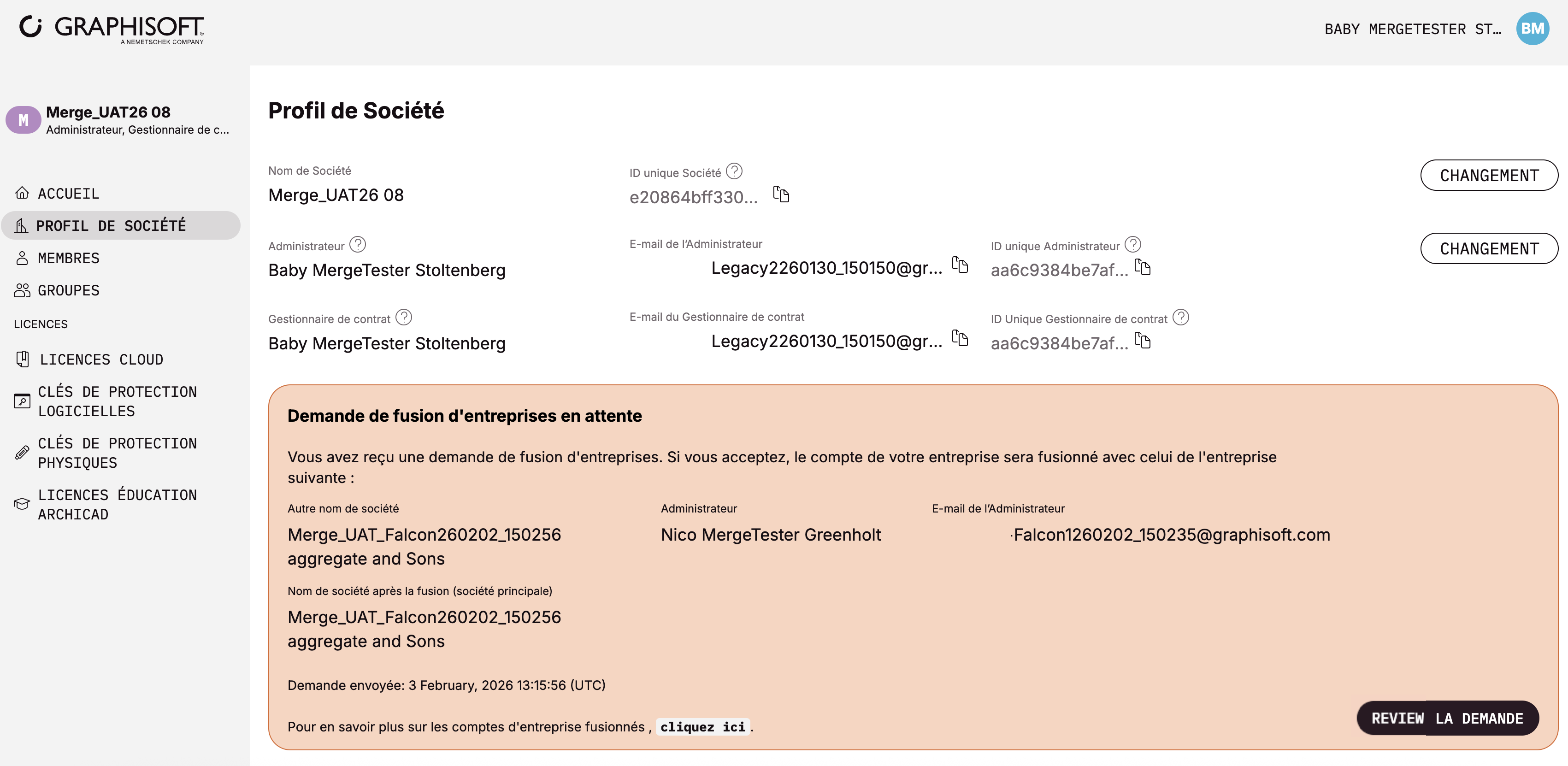The width and height of the screenshot is (1568, 766).
Task: Copy the contract manager email
Action: (960, 338)
